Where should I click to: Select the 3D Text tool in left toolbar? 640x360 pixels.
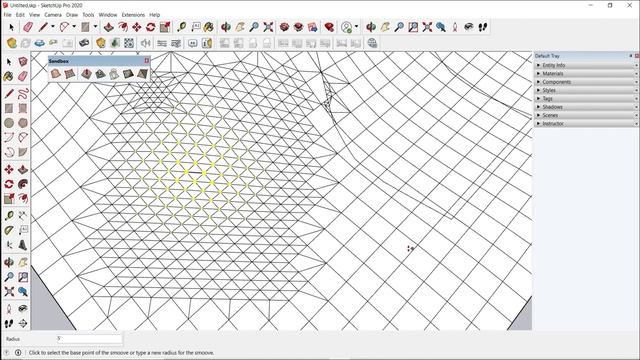click(x=23, y=245)
